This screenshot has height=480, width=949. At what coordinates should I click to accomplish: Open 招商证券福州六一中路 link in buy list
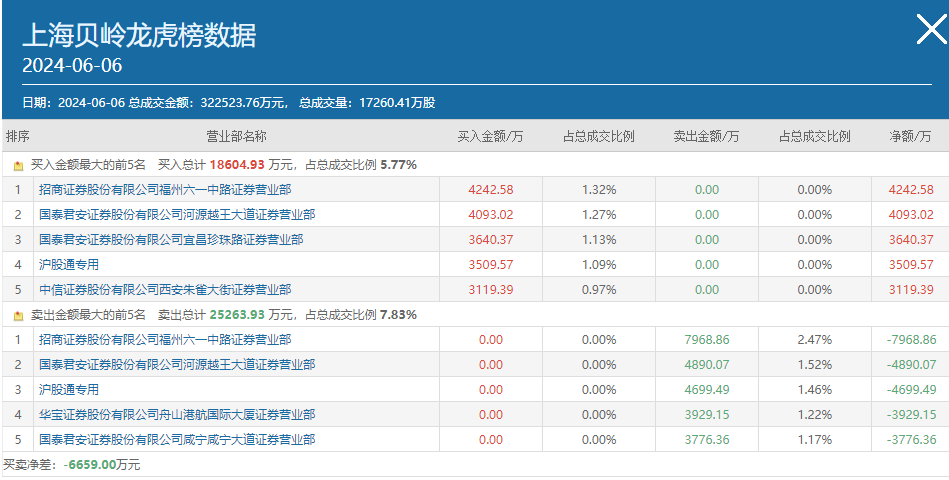pyautogui.click(x=165, y=189)
